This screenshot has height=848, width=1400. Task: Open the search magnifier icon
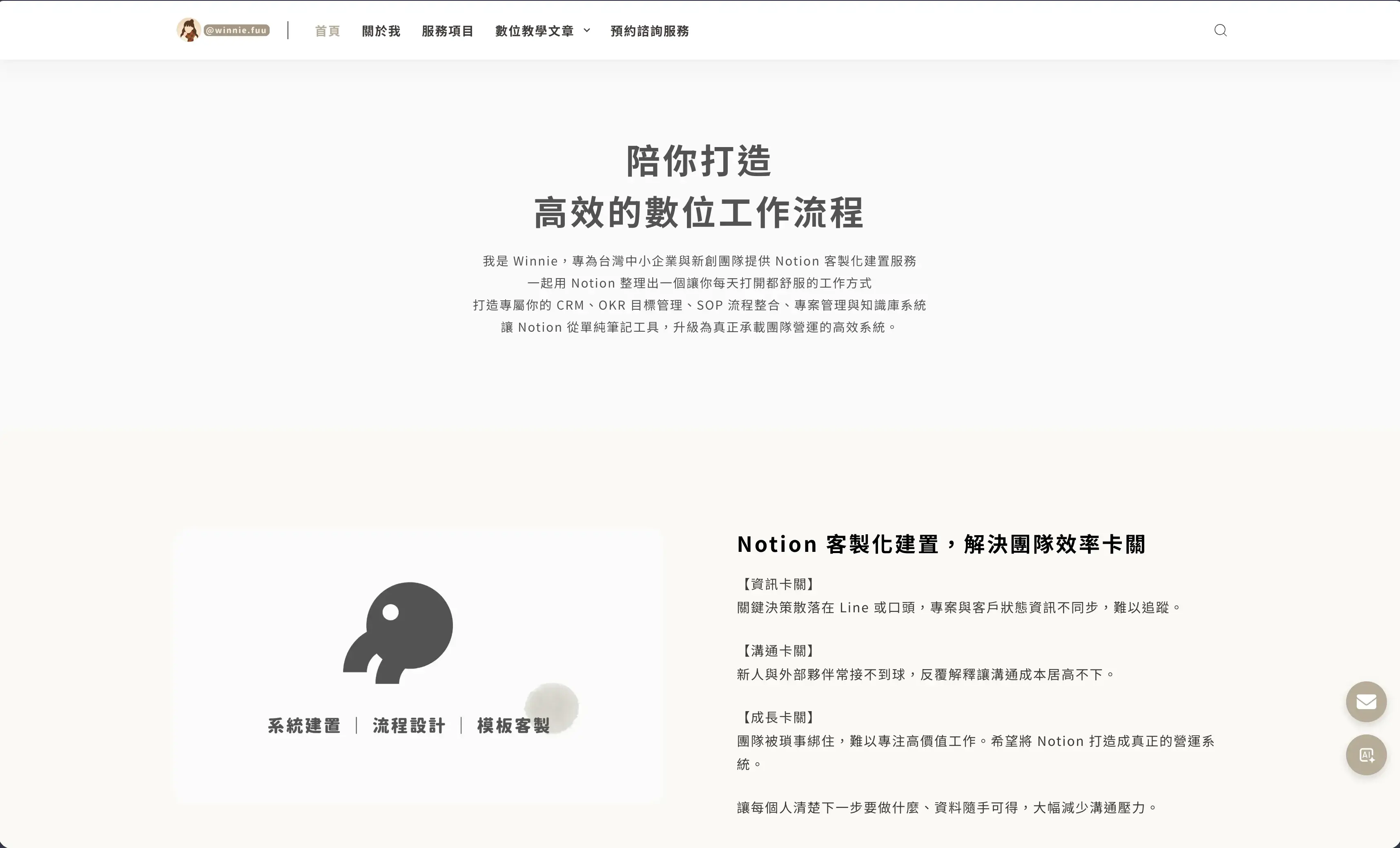(1220, 30)
